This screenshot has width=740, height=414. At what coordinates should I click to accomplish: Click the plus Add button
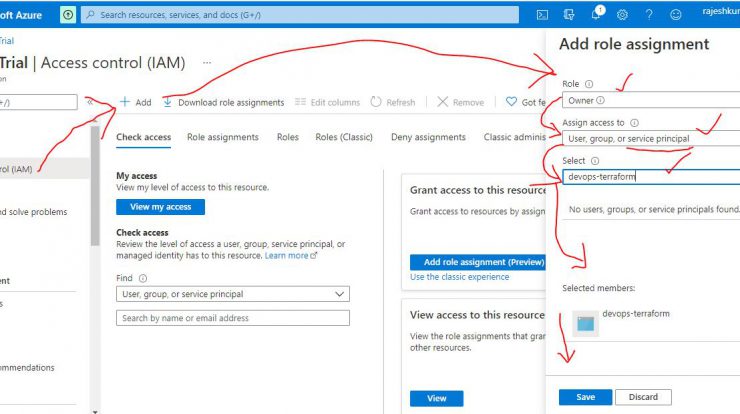(135, 102)
